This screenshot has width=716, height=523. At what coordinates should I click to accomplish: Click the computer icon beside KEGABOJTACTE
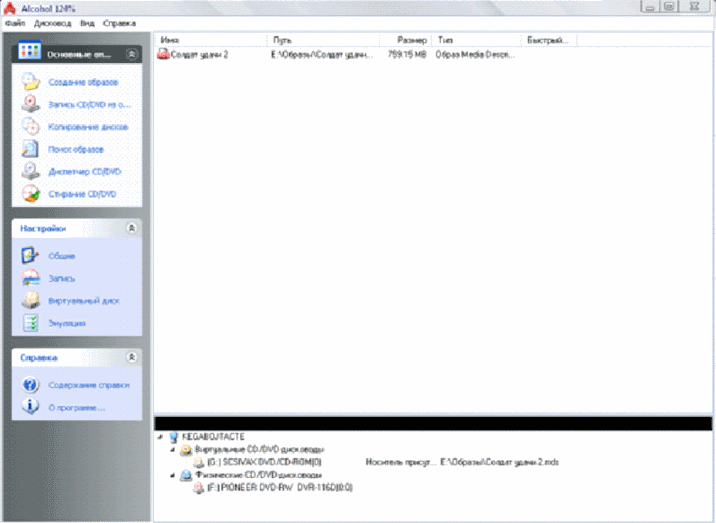coord(174,437)
